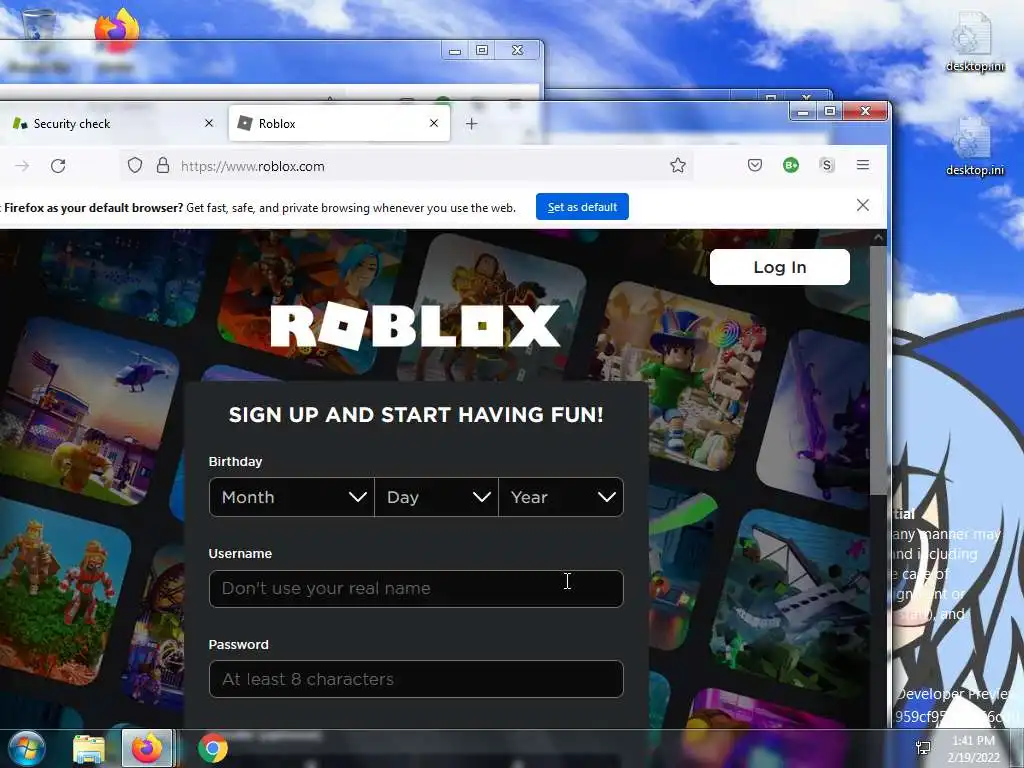The height and width of the screenshot is (768, 1024).
Task: Open the Year birthday dropdown
Action: click(561, 498)
